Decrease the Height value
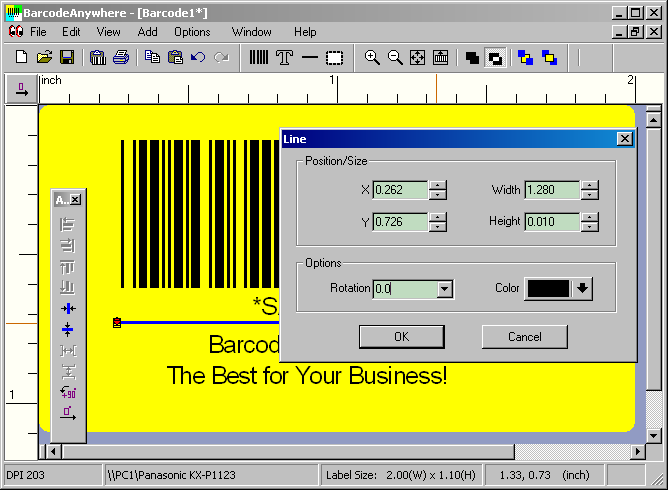Screen dimensions: 668x490 coord(590,227)
